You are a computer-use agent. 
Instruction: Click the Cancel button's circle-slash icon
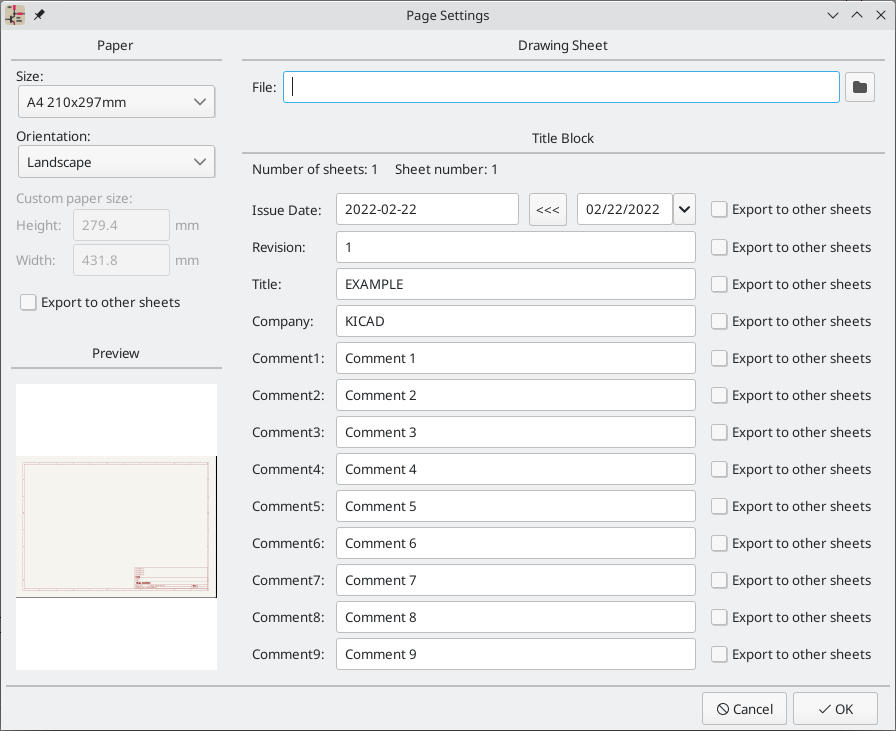[x=723, y=708]
